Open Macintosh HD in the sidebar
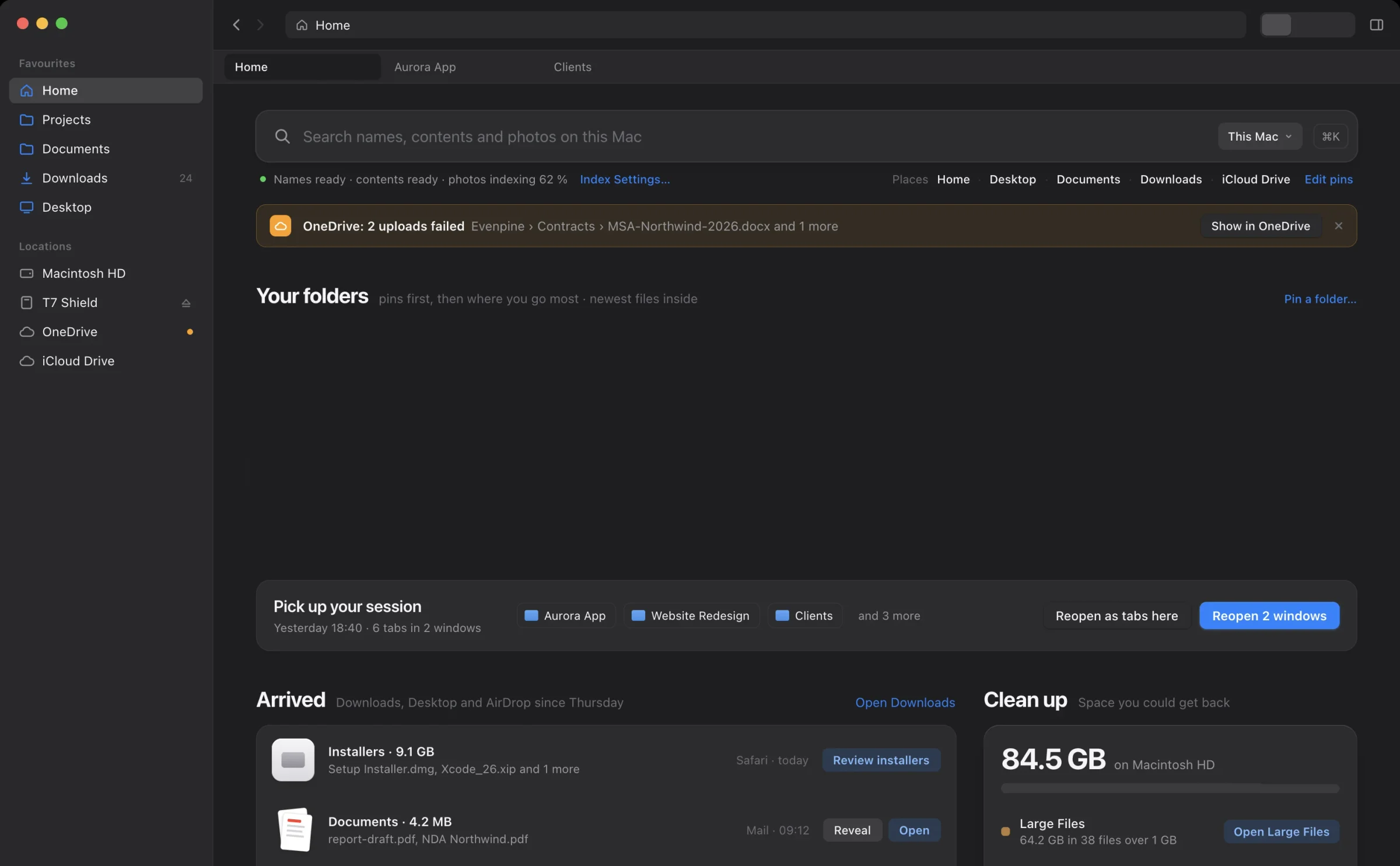The height and width of the screenshot is (866, 1400). point(106,273)
